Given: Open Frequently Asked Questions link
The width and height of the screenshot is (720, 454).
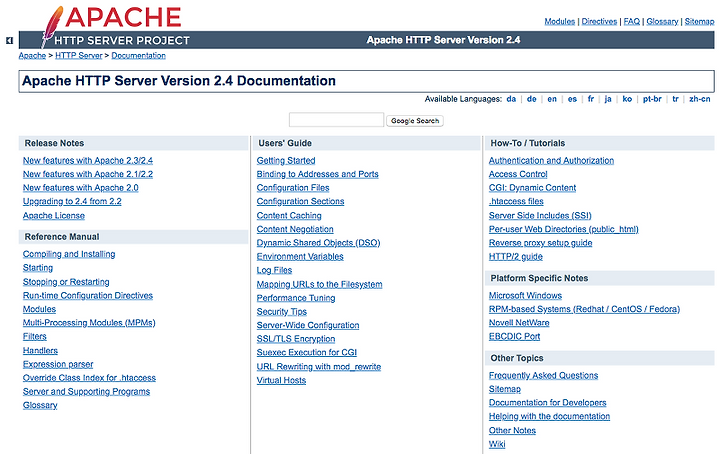Looking at the screenshot, I should 543,376.
